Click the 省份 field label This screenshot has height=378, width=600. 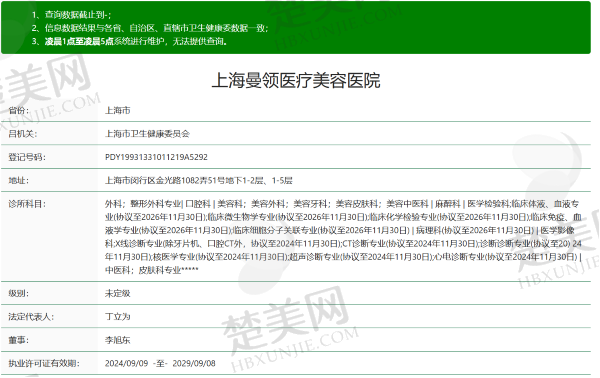coord(18,111)
